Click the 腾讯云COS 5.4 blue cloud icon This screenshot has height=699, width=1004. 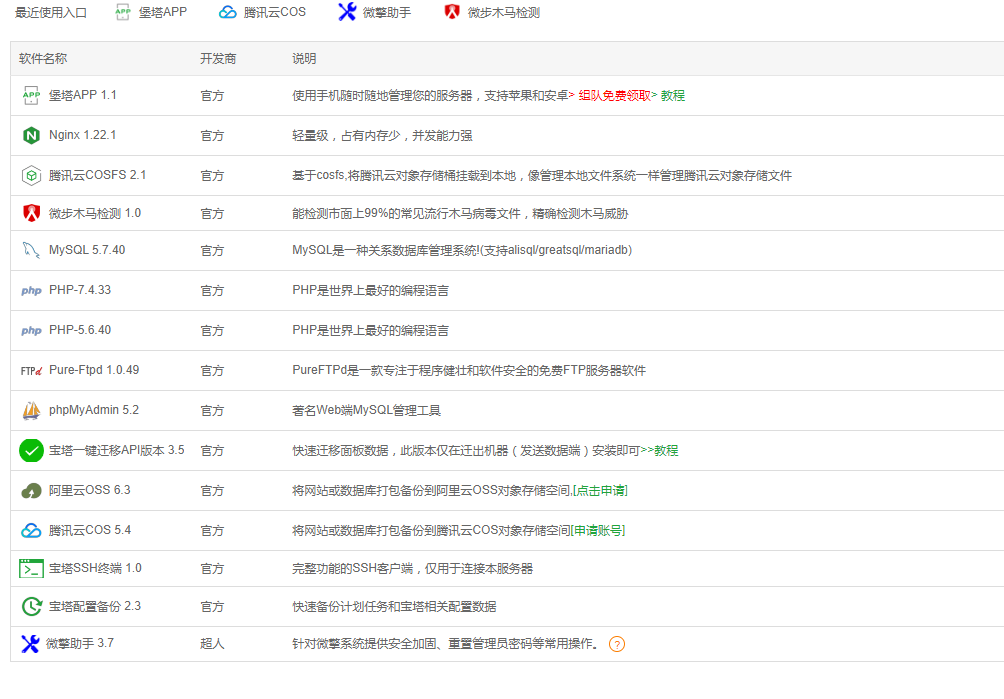[x=31, y=531]
